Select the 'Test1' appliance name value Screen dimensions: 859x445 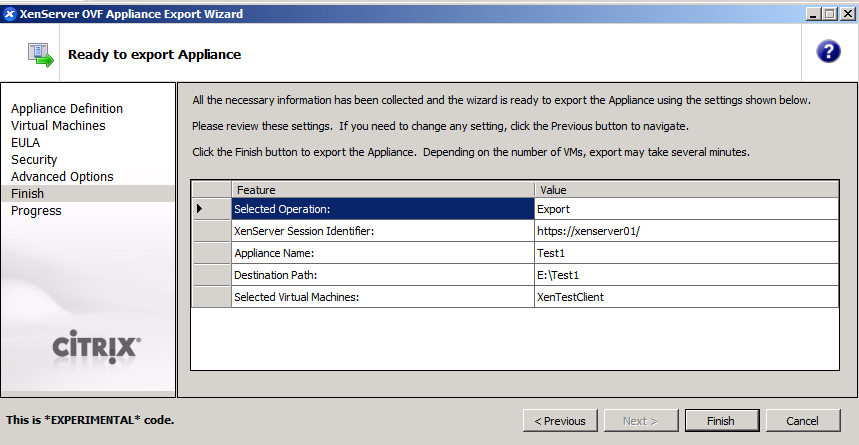coord(686,253)
